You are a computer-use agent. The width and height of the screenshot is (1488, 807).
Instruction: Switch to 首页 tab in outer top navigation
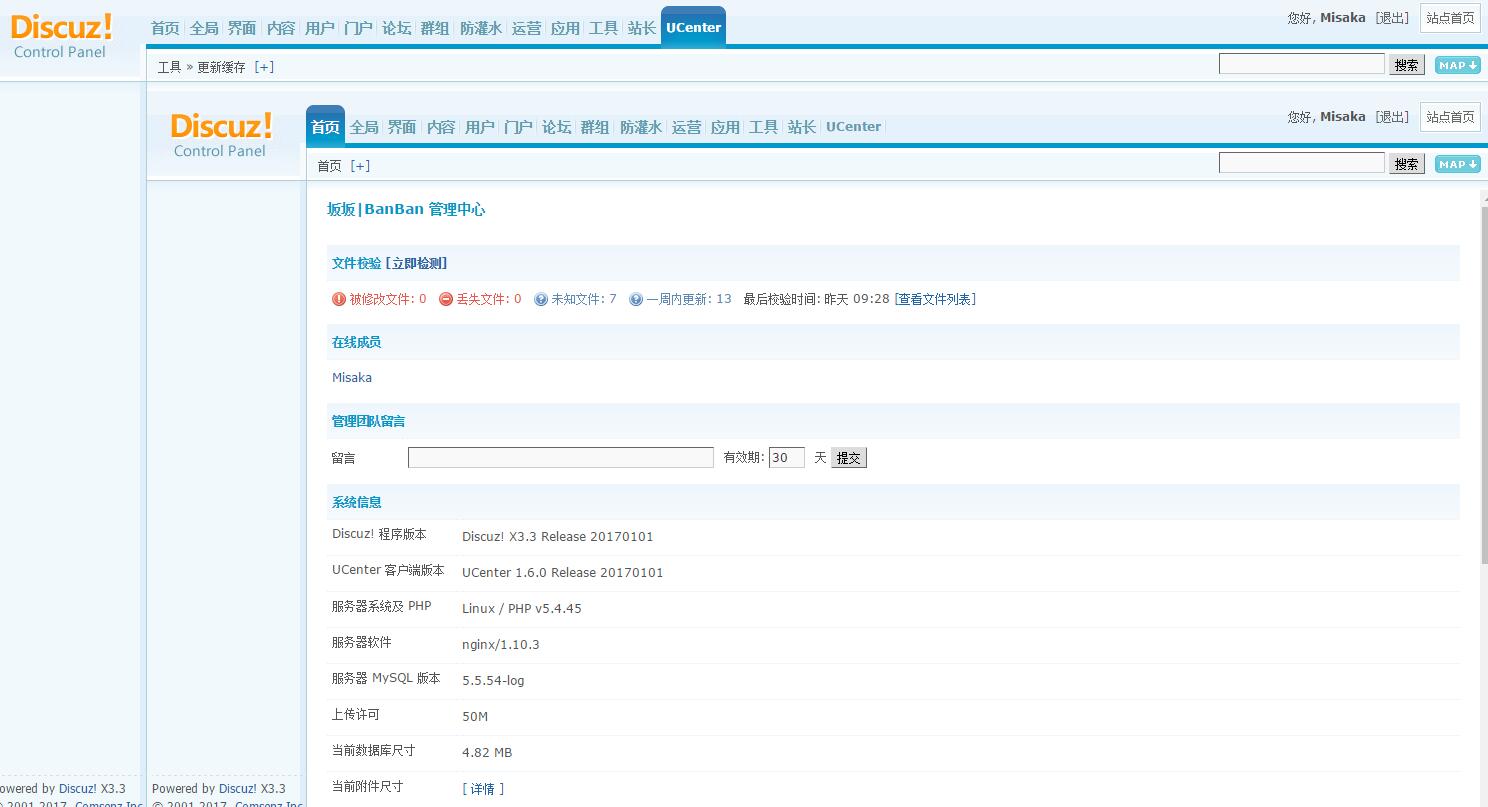165,28
